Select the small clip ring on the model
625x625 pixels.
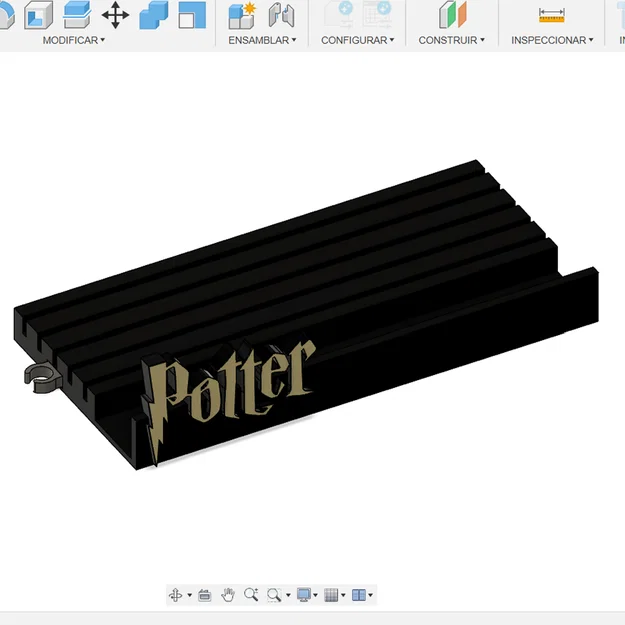pos(42,377)
